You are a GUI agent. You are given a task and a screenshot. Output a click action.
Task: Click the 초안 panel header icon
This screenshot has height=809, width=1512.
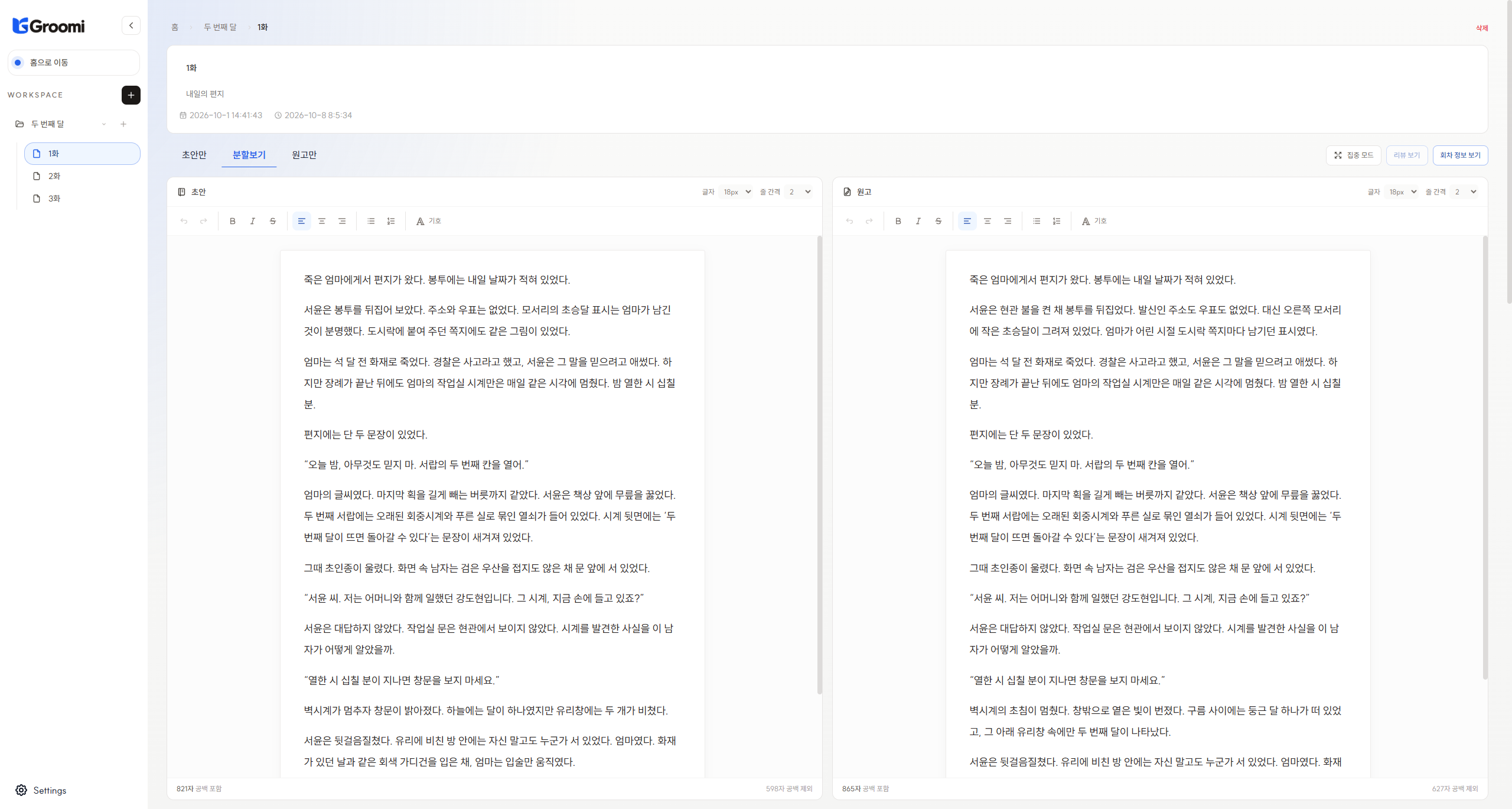(x=182, y=192)
